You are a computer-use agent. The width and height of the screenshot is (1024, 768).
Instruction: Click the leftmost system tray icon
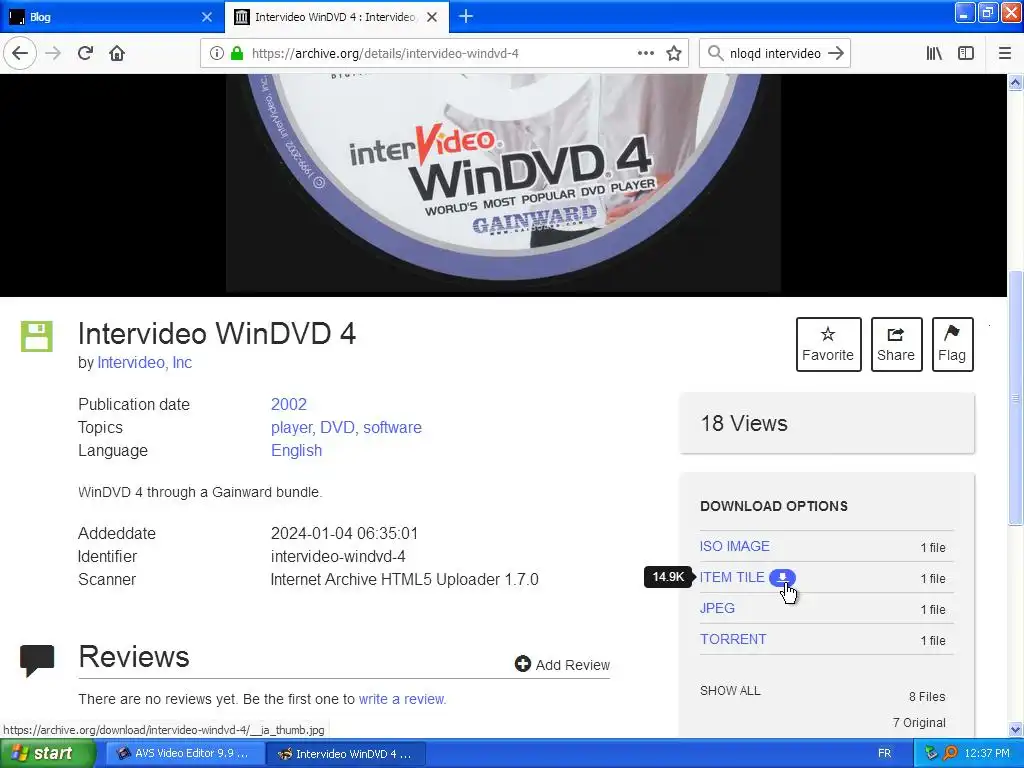tap(931, 753)
